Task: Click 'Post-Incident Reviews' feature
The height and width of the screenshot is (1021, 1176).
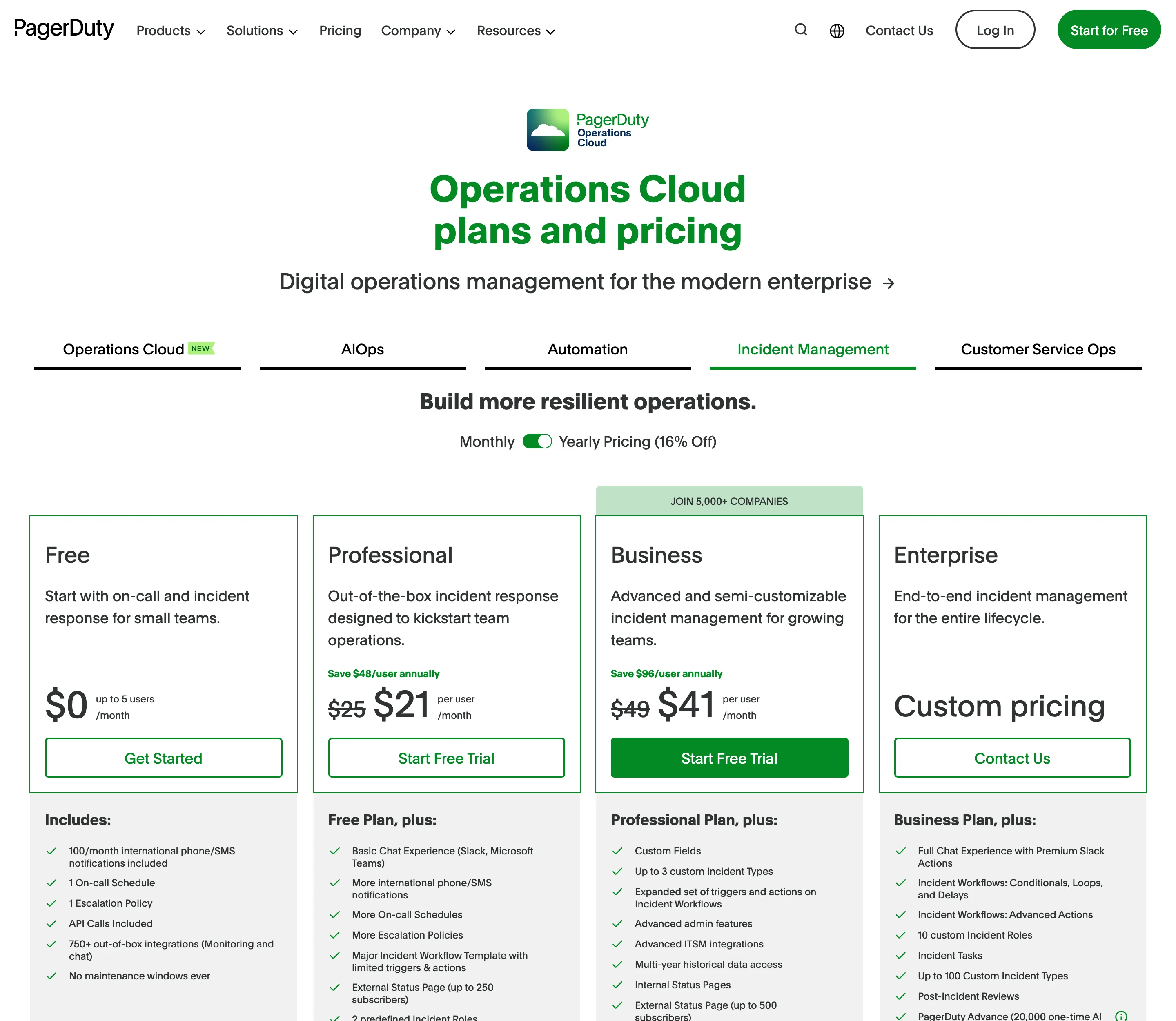Action: pos(968,996)
